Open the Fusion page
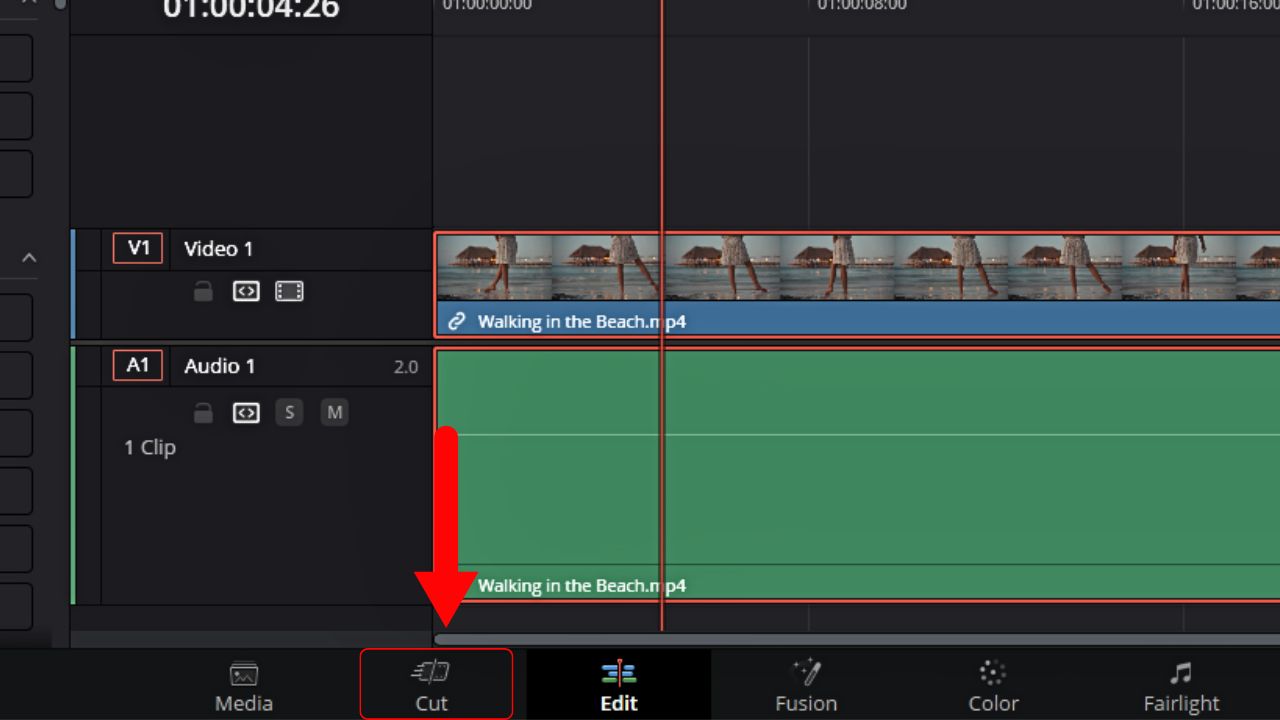Image resolution: width=1280 pixels, height=720 pixels. (806, 684)
